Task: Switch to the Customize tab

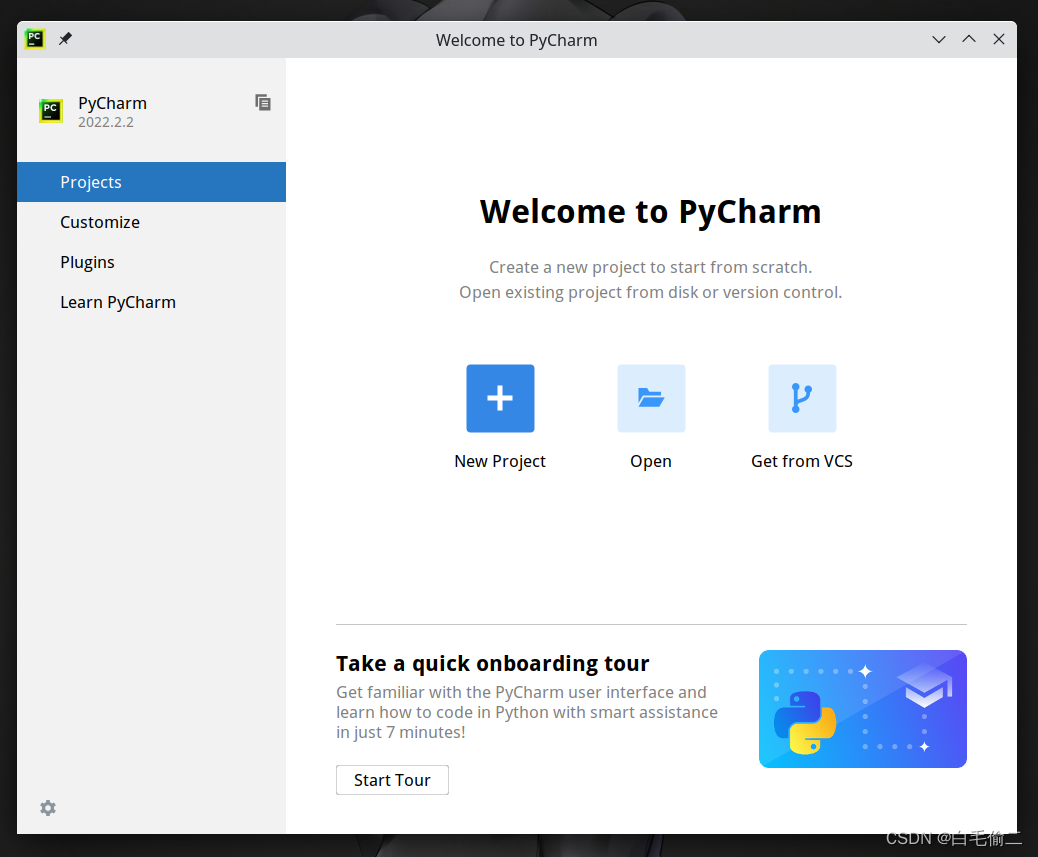Action: click(152, 222)
